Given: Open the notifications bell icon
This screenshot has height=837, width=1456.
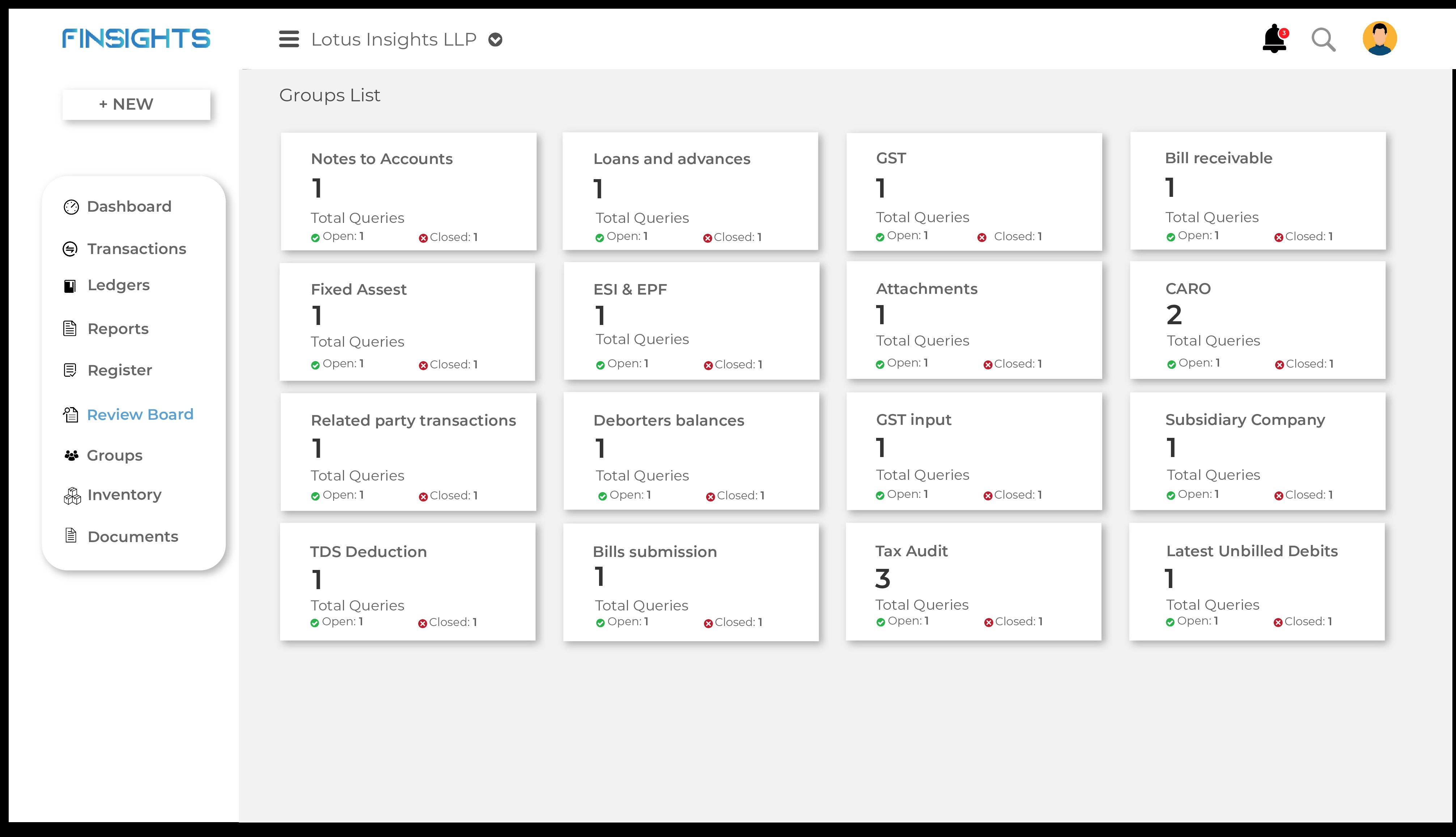Looking at the screenshot, I should coord(1274,39).
